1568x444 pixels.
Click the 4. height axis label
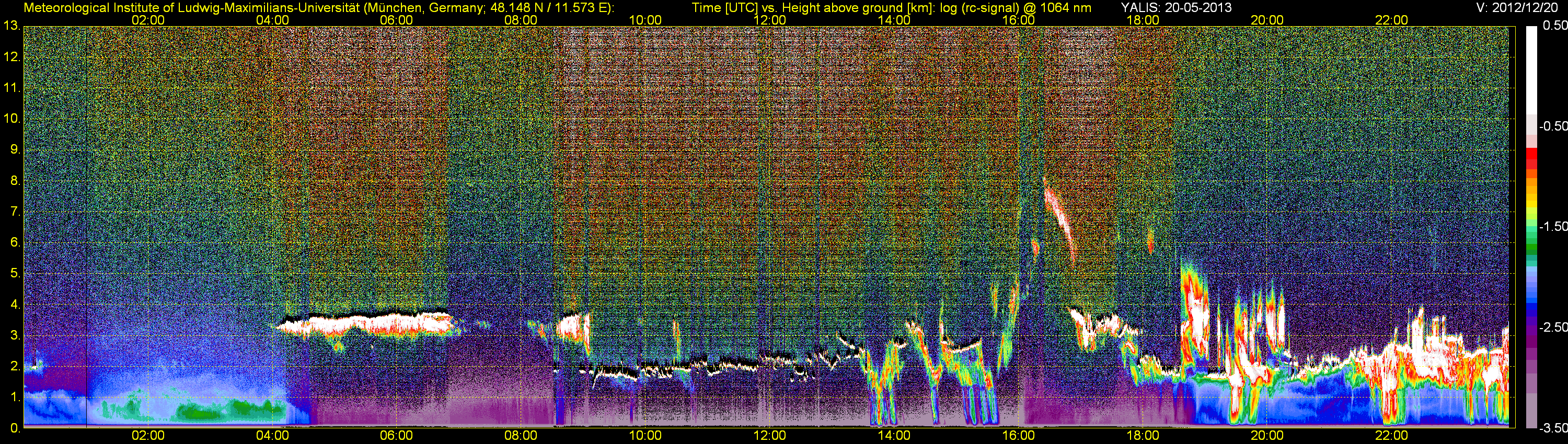point(15,305)
